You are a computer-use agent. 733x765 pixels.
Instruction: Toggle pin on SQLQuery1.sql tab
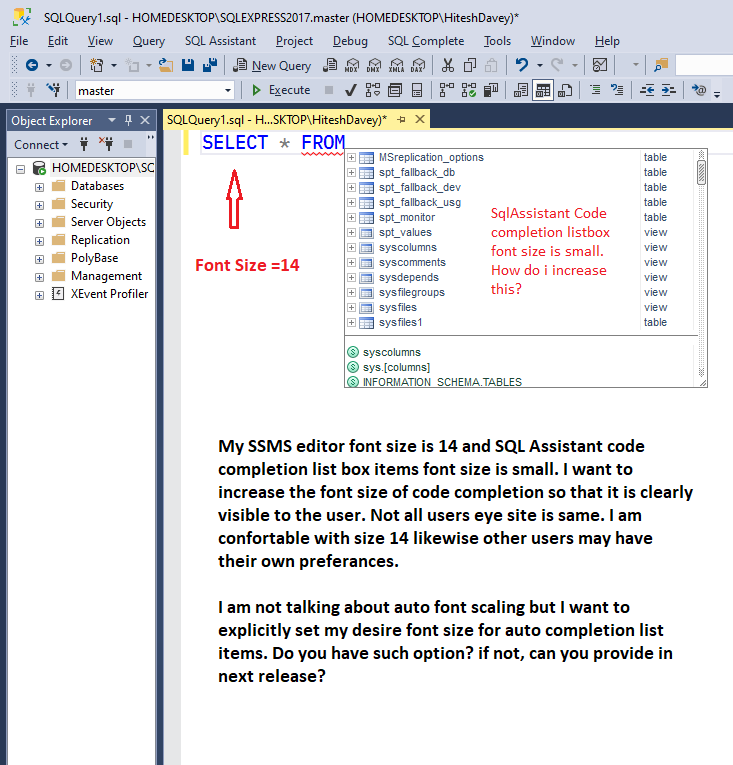[x=402, y=120]
